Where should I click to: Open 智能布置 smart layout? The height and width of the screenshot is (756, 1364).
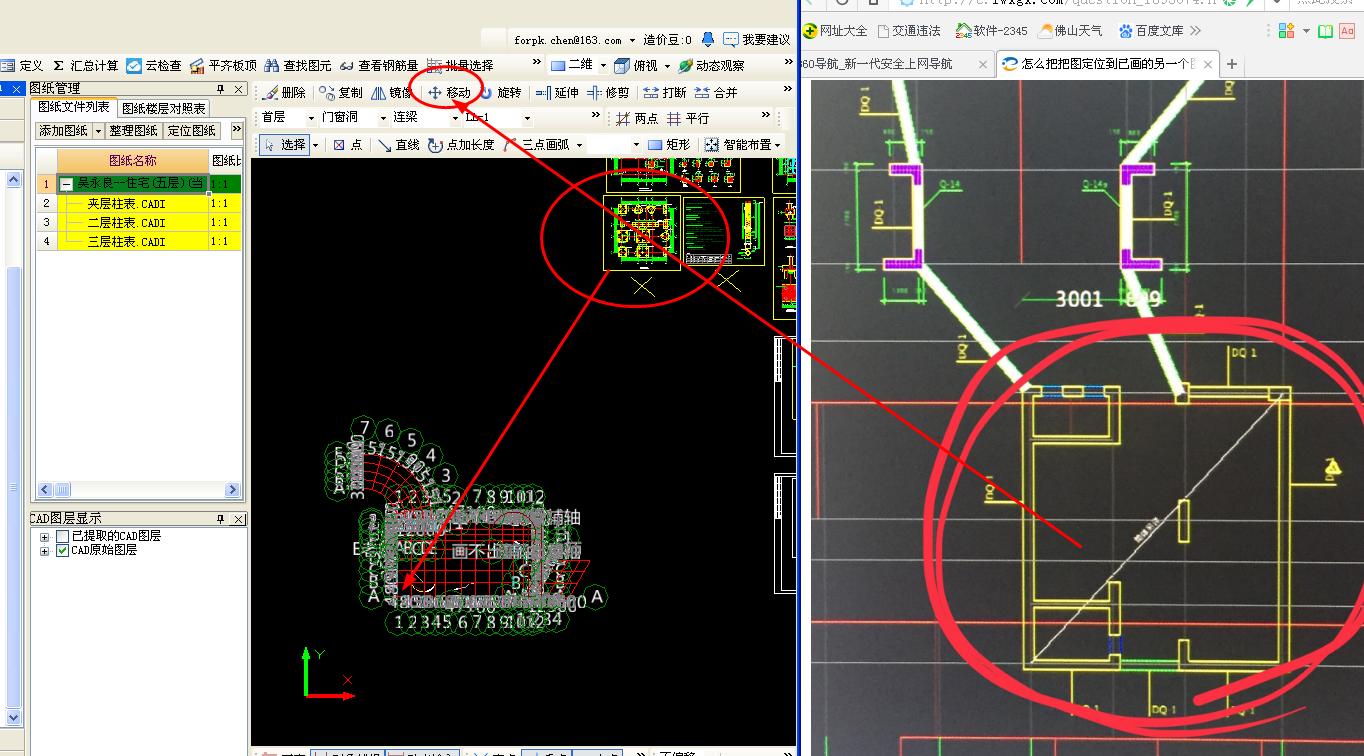739,145
